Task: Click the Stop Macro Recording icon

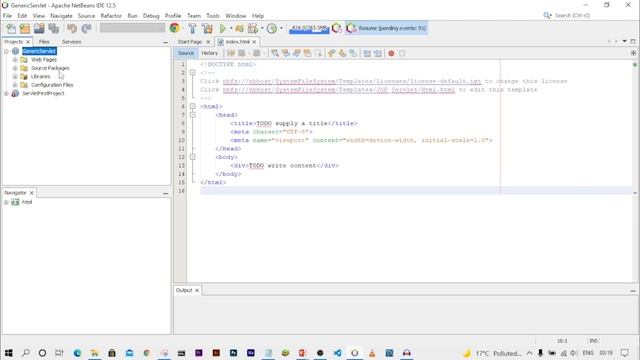Action: coord(402,53)
